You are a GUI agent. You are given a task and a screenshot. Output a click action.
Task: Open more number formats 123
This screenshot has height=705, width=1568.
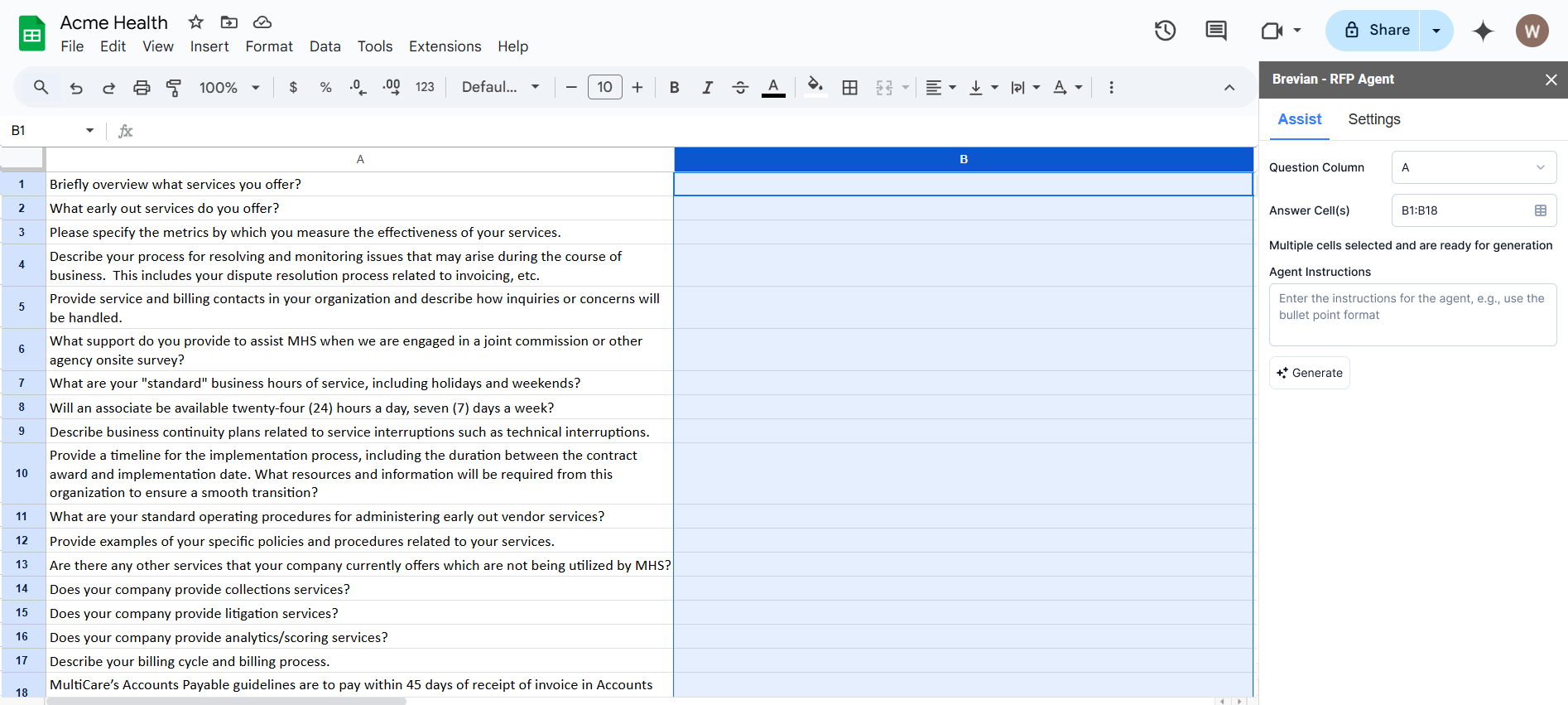tap(425, 87)
